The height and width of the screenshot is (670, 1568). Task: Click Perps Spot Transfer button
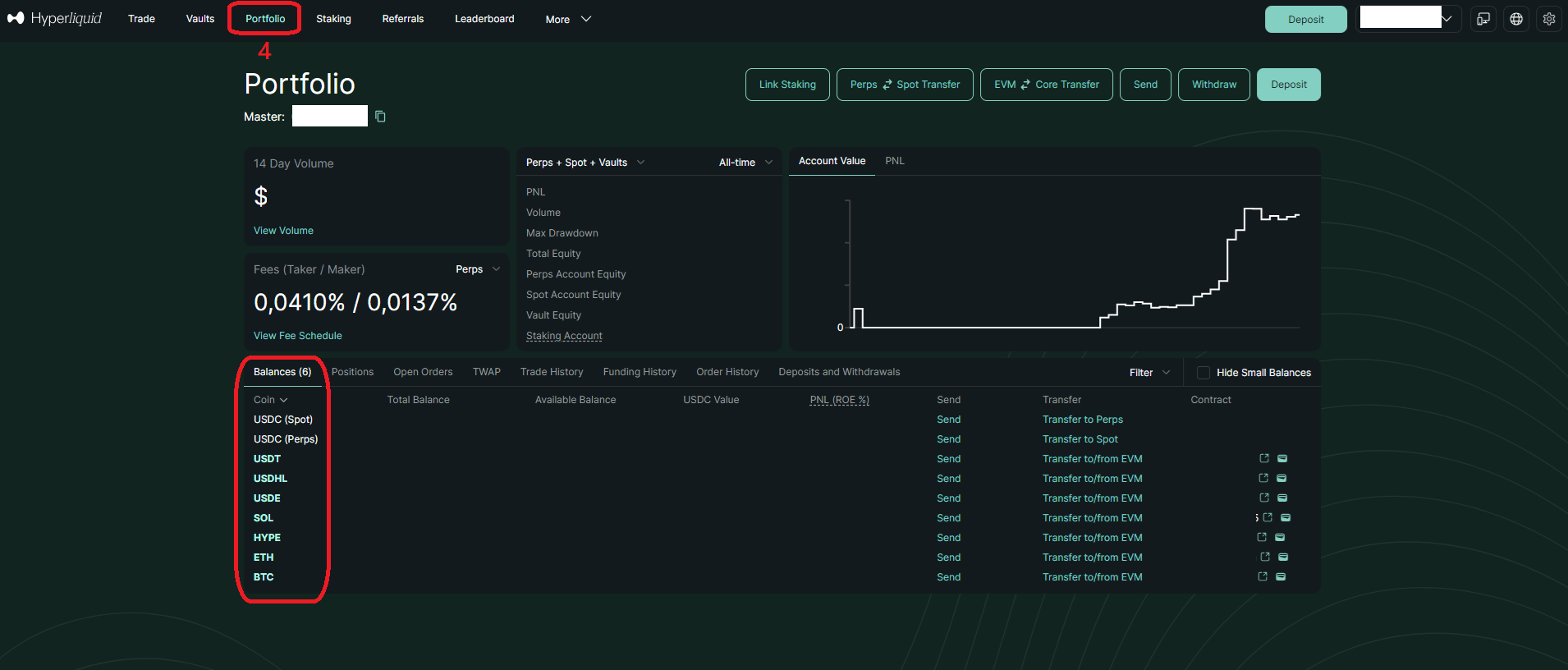click(x=905, y=85)
